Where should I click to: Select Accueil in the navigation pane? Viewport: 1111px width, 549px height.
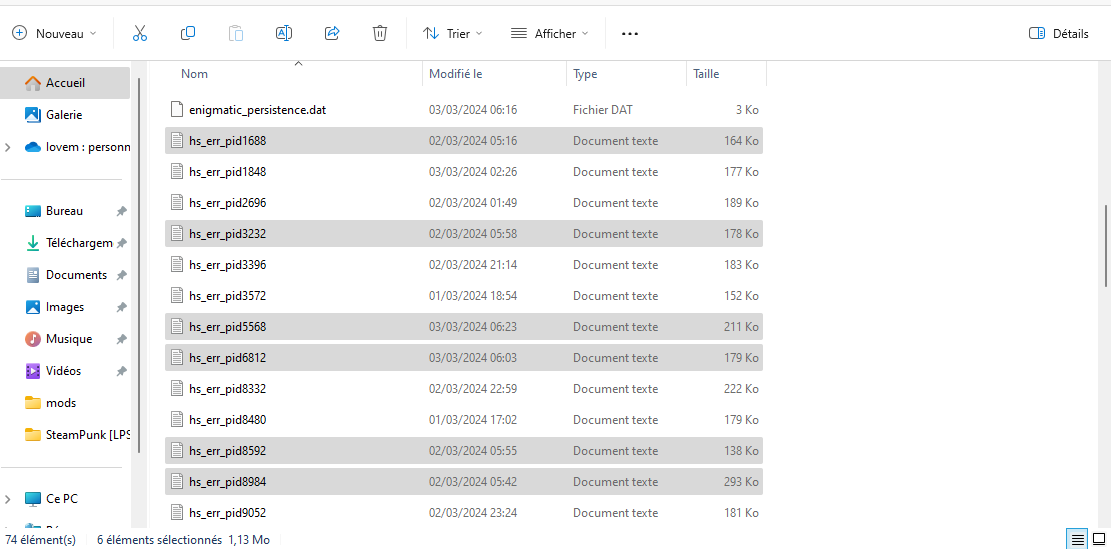pos(65,83)
